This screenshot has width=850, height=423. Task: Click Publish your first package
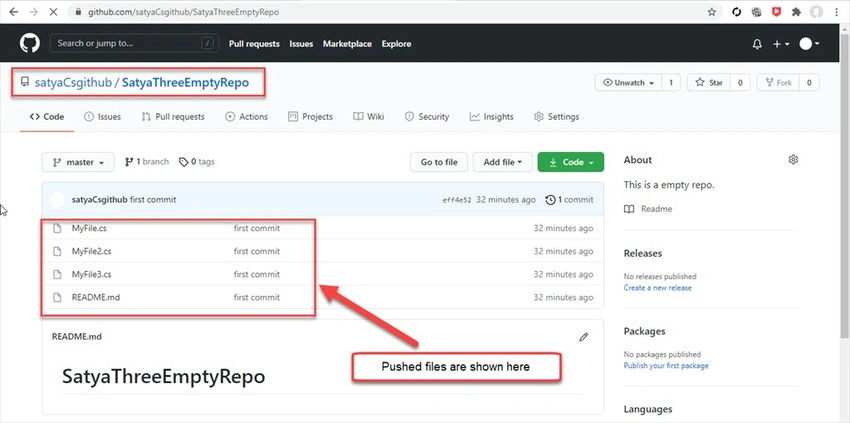click(666, 366)
